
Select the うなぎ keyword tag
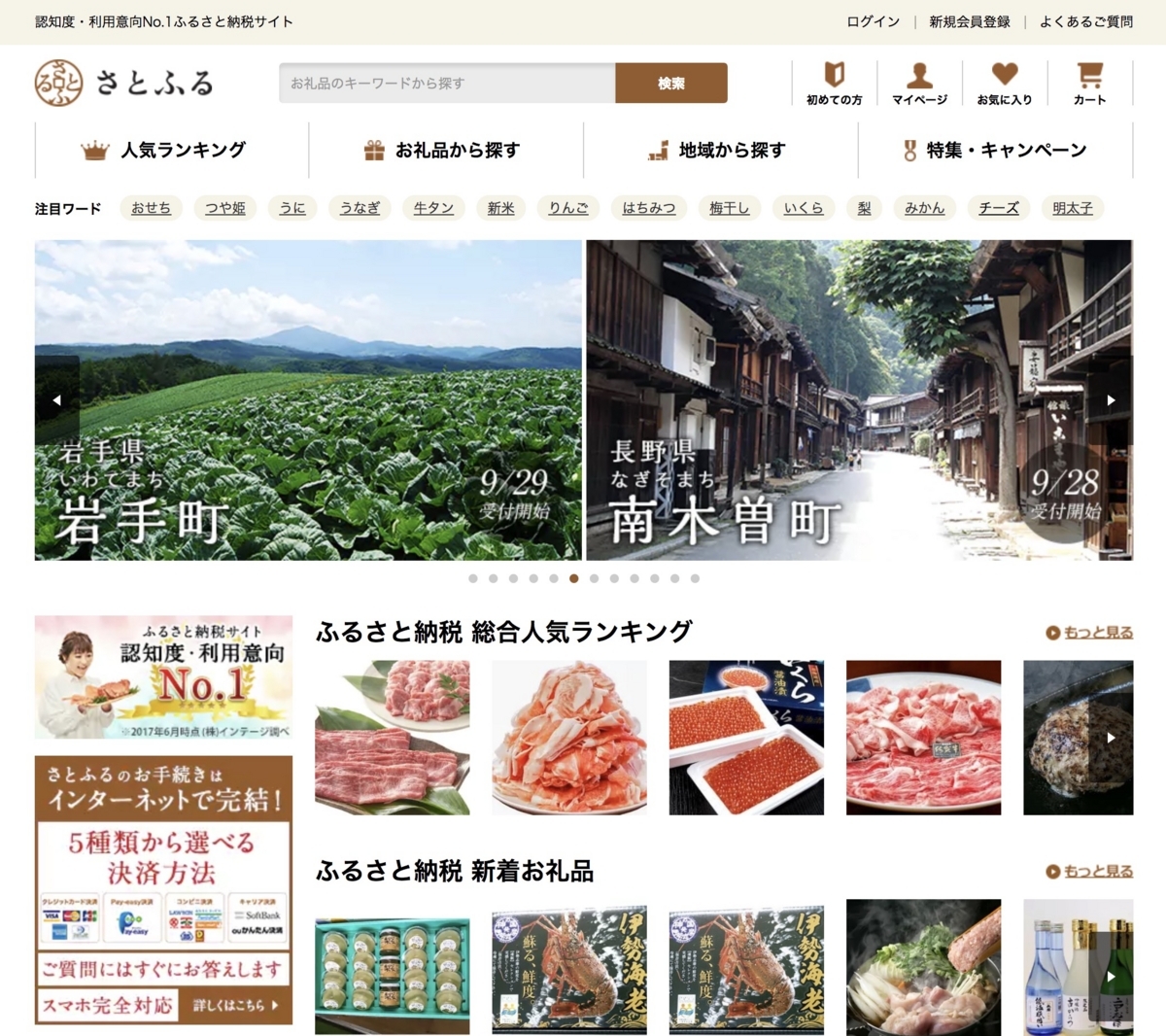(360, 208)
